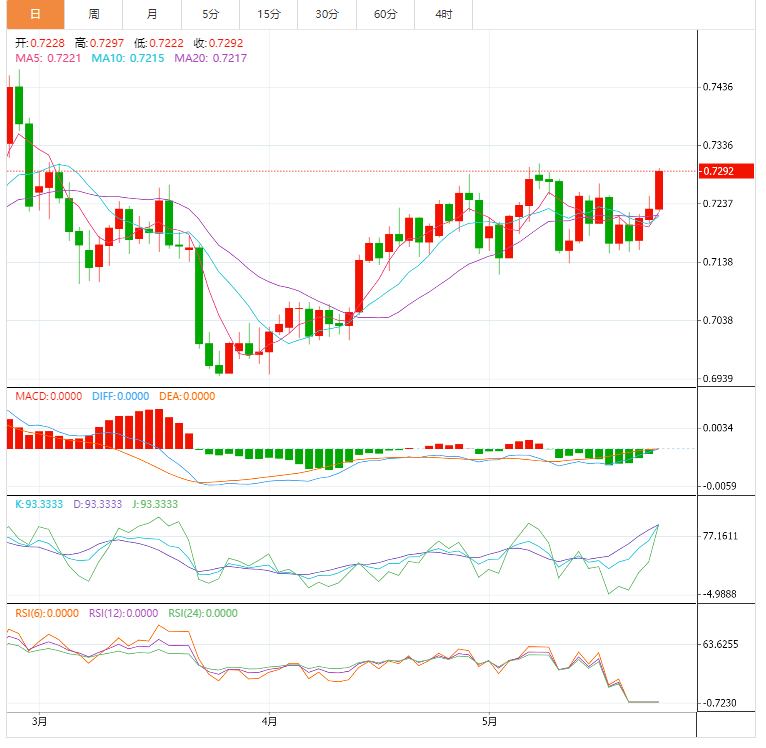
Task: Click the 0.7038 price axis label
Action: [x=718, y=320]
